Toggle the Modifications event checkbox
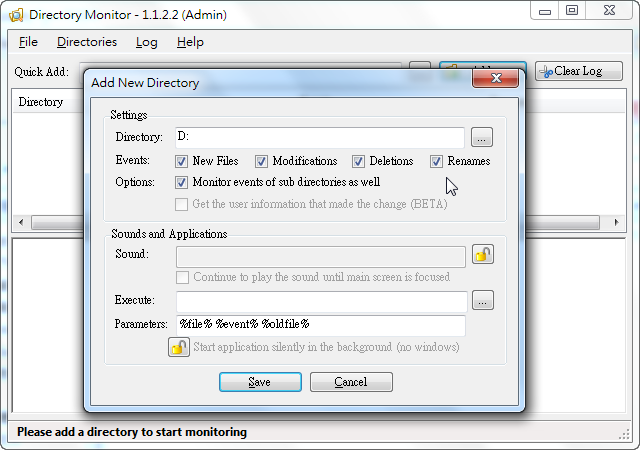 [x=262, y=161]
